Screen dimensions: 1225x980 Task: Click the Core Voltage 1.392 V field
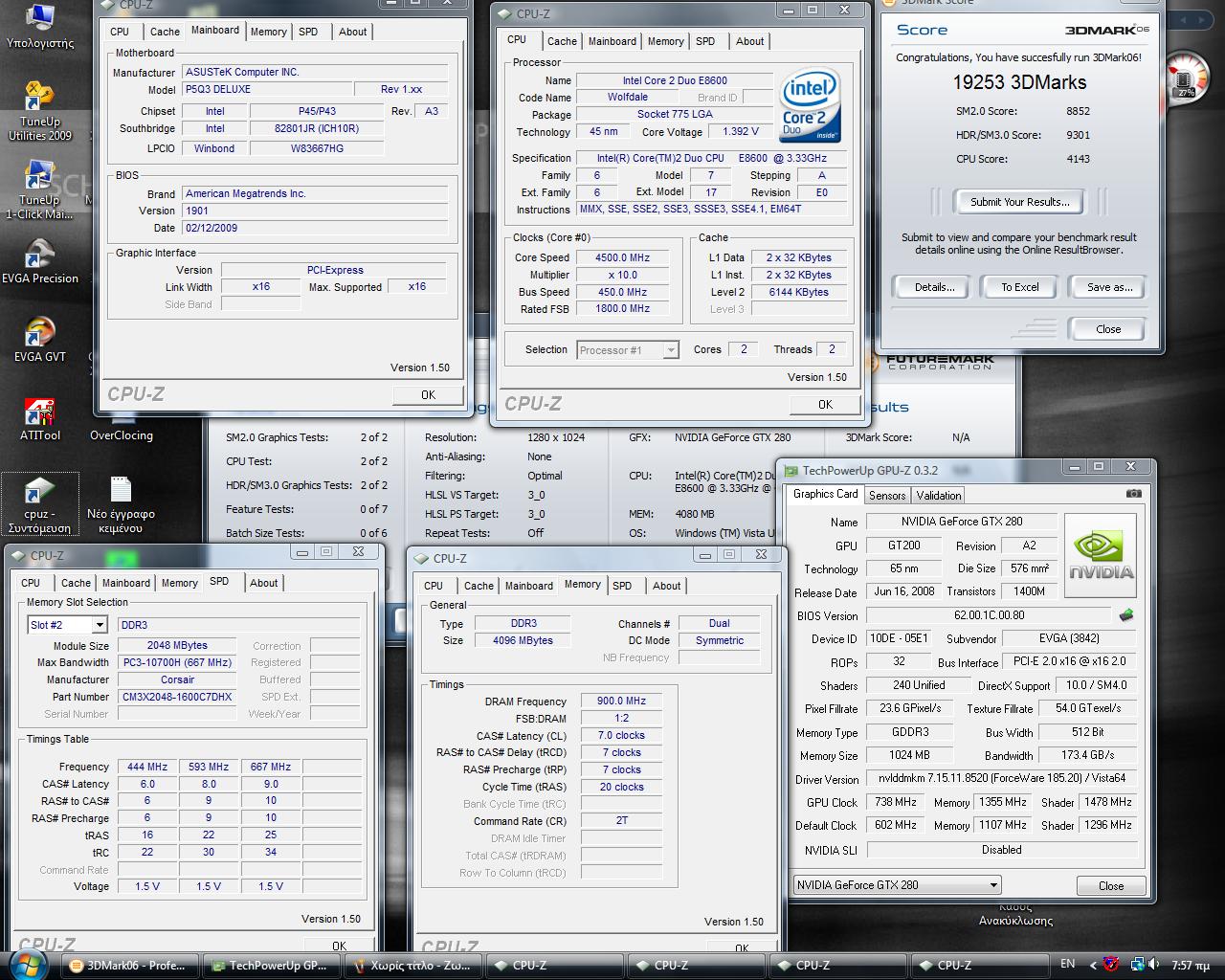click(741, 132)
